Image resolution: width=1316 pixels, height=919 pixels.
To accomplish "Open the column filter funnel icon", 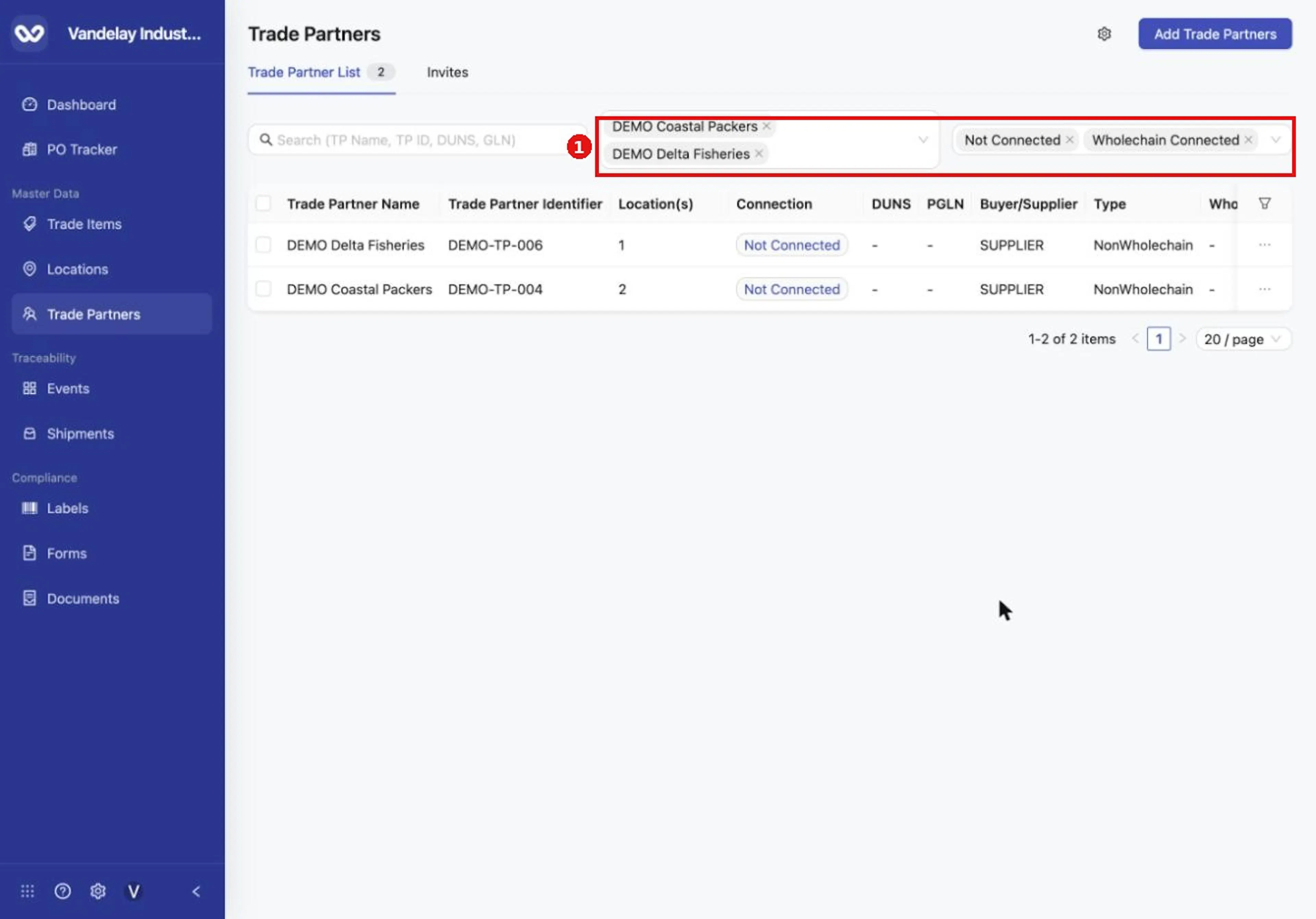I will pyautogui.click(x=1264, y=204).
